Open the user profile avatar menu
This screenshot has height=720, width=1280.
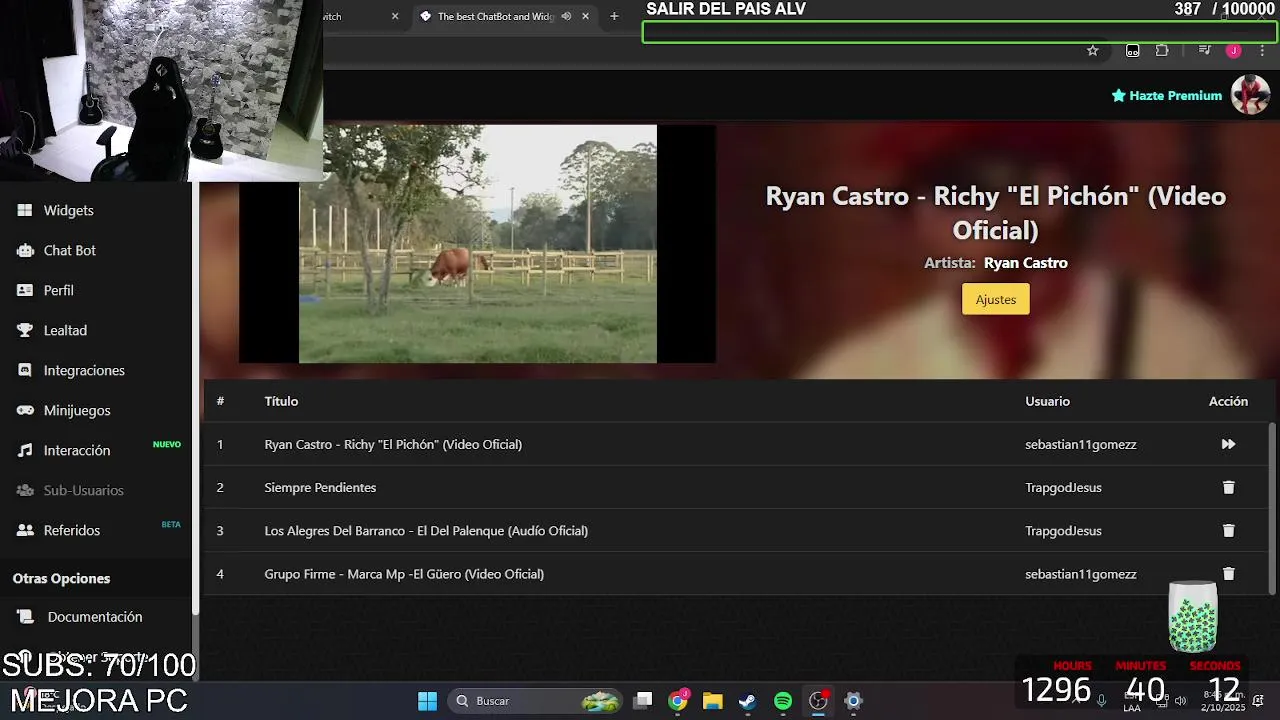coord(1250,95)
